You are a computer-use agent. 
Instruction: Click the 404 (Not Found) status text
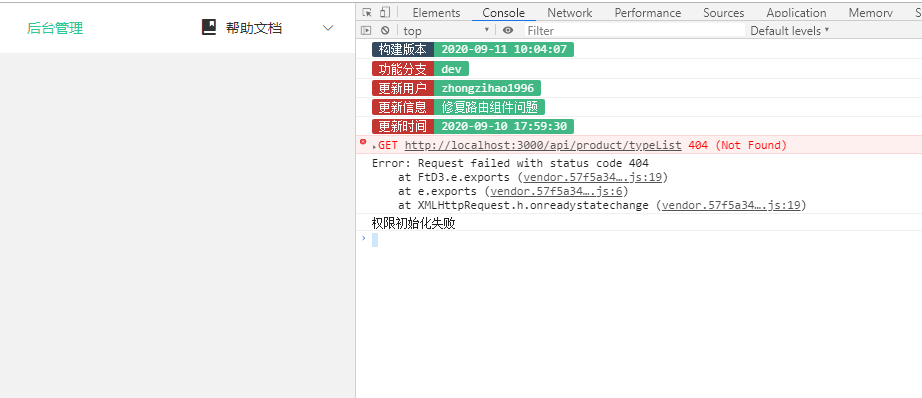point(737,145)
